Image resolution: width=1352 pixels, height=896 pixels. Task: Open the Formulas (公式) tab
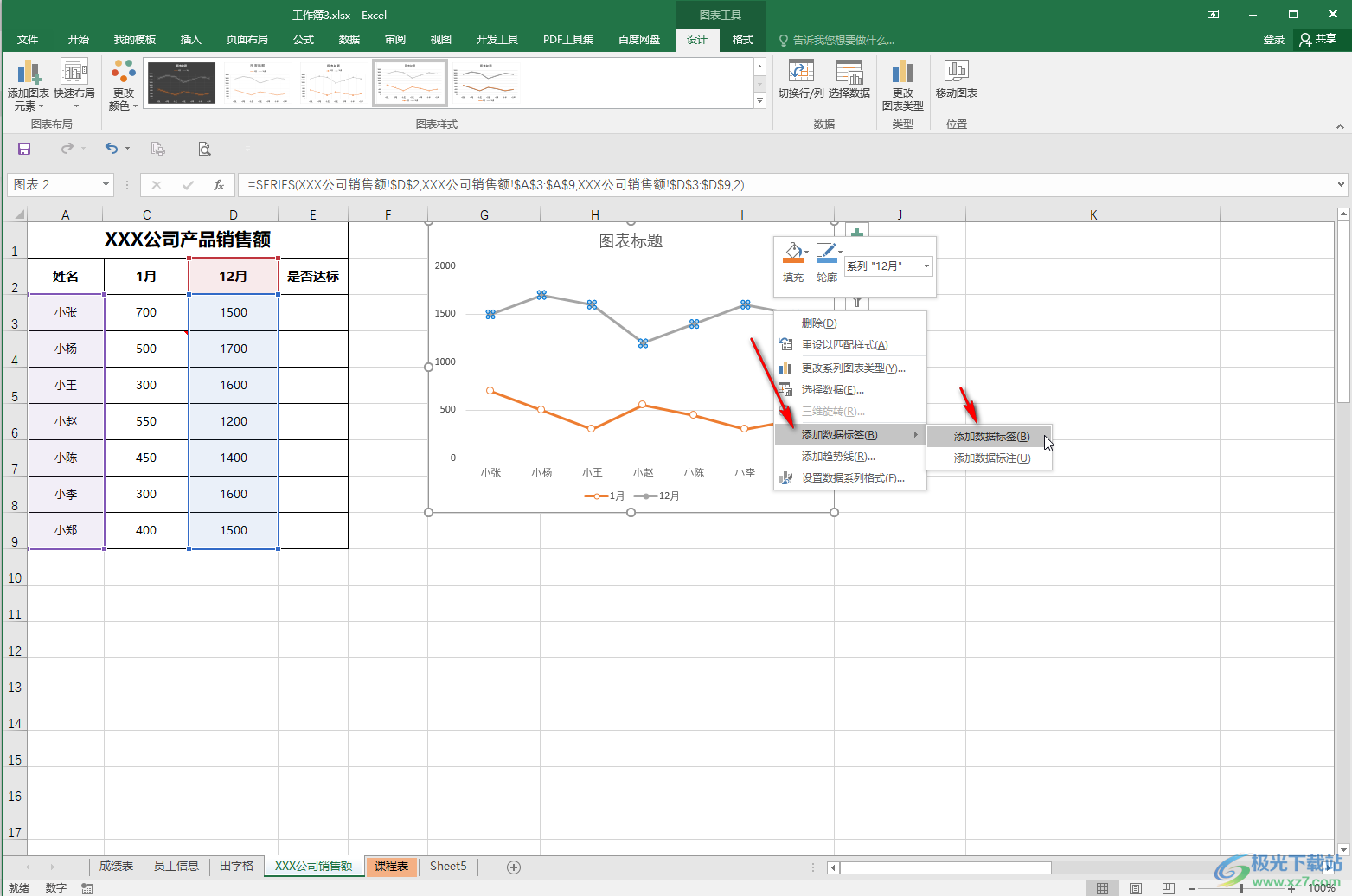(x=304, y=39)
